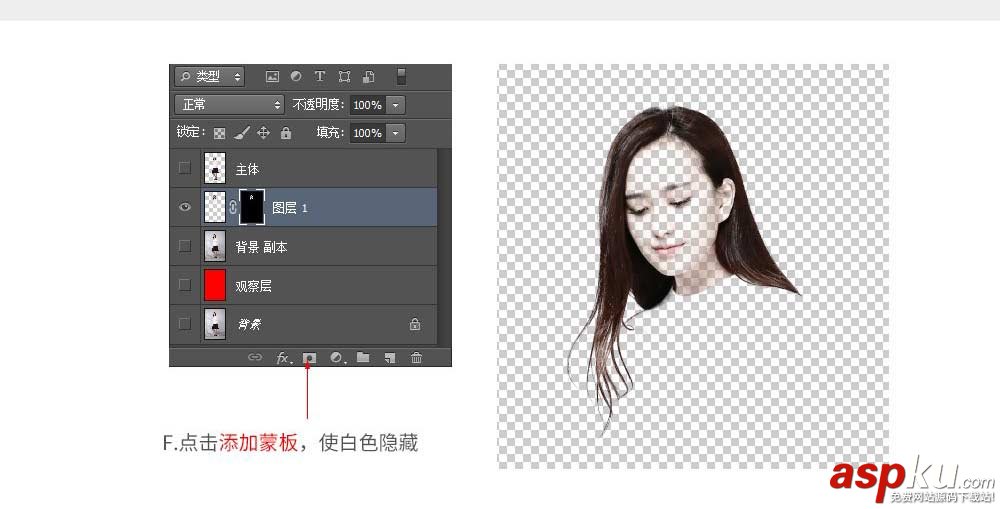The width and height of the screenshot is (1000, 509).
Task: Click the link layers icon
Action: [254, 357]
